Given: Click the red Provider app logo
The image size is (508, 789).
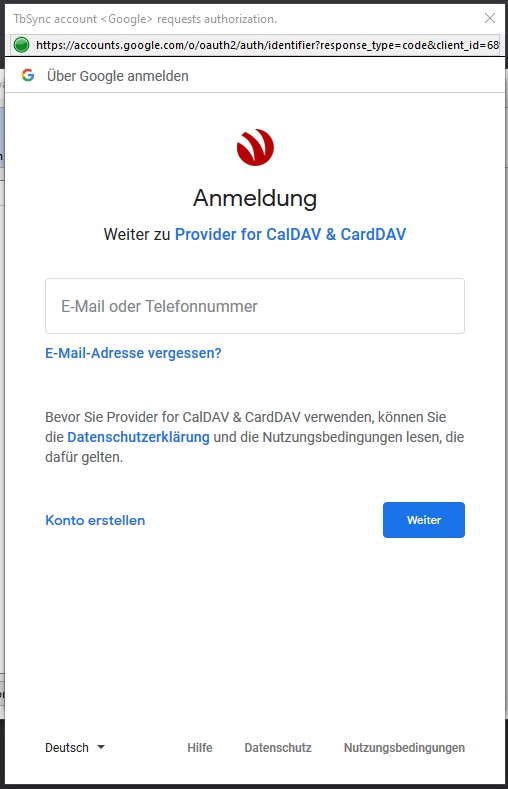Looking at the screenshot, I should pos(255,147).
